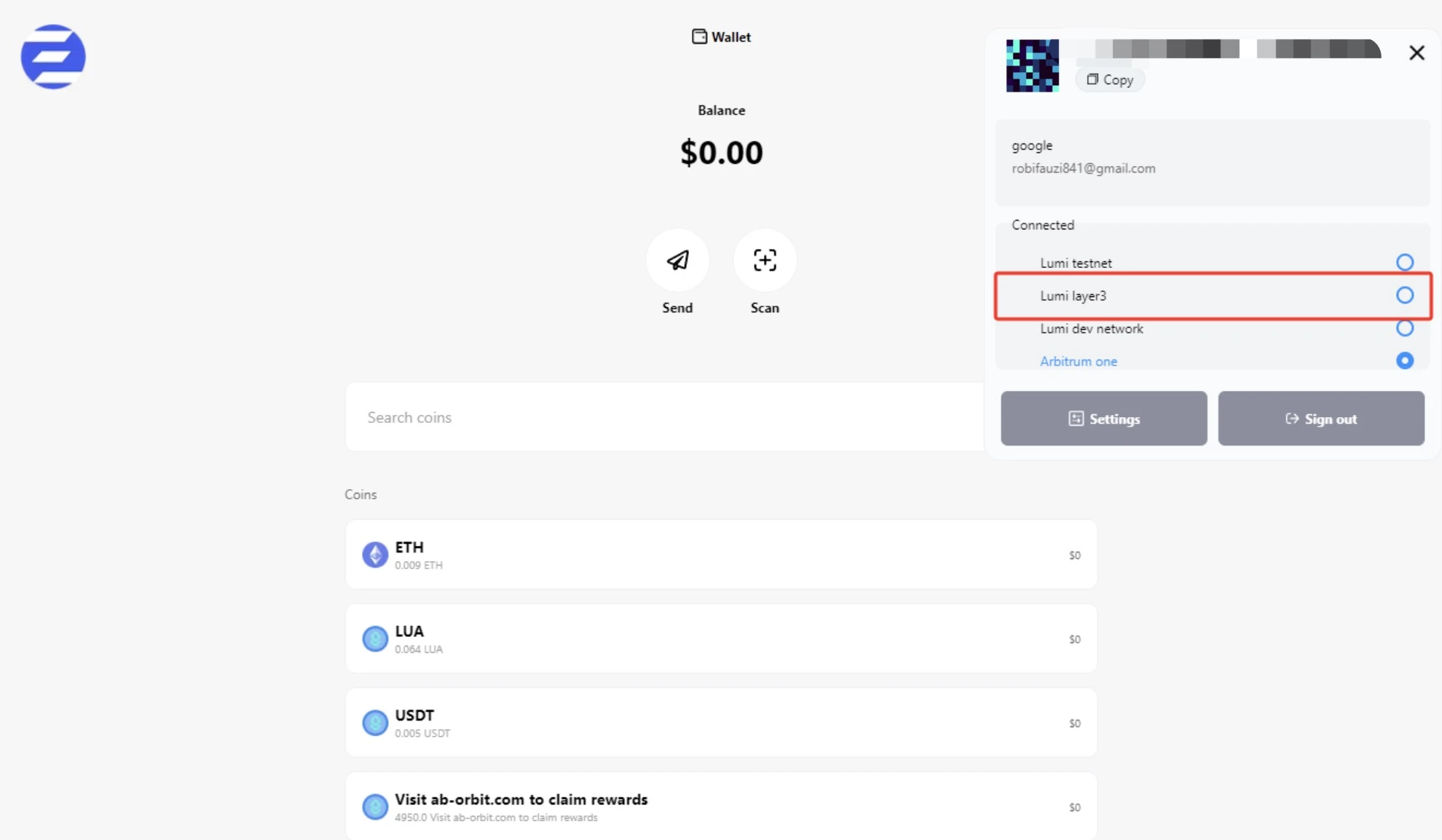The width and height of the screenshot is (1442, 840).
Task: Click the Scan QR icon
Action: (765, 261)
